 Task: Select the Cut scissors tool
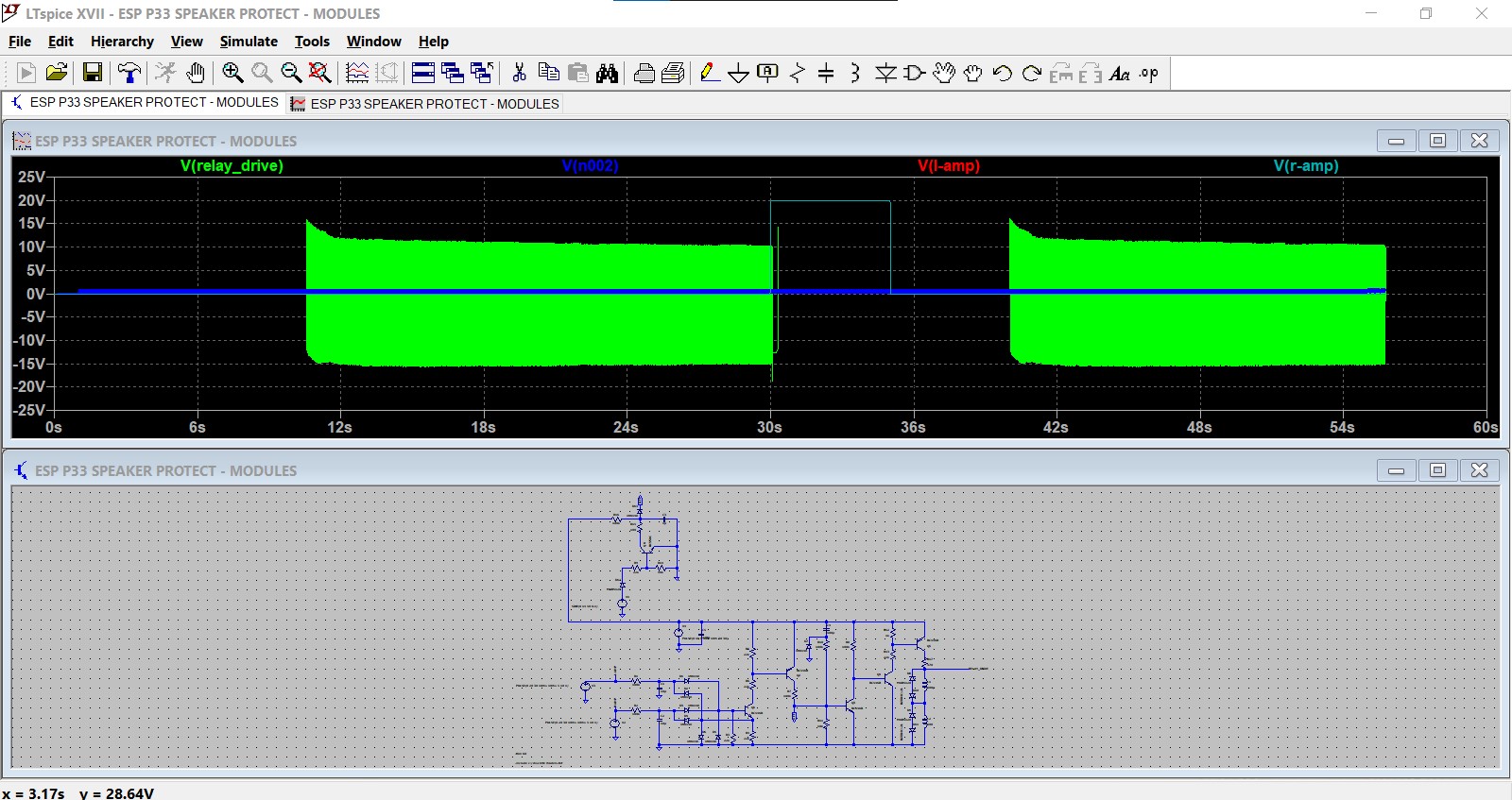(x=519, y=73)
